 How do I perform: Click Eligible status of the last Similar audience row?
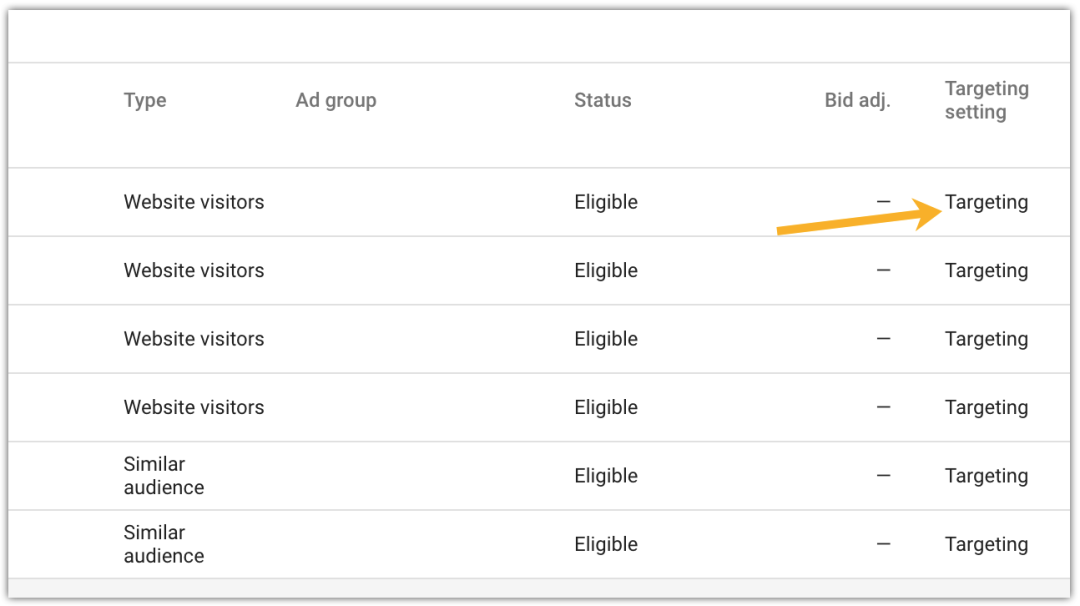click(606, 544)
